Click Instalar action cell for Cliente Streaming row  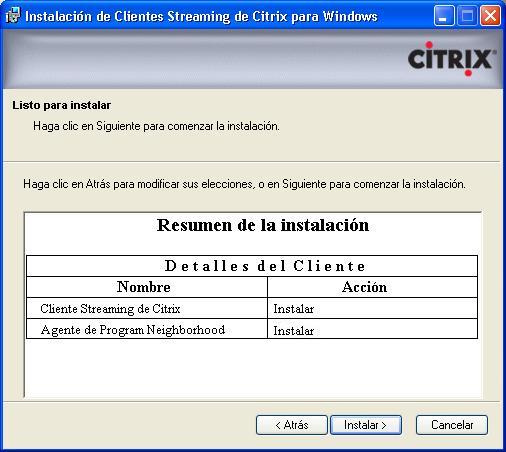pyautogui.click(x=373, y=308)
